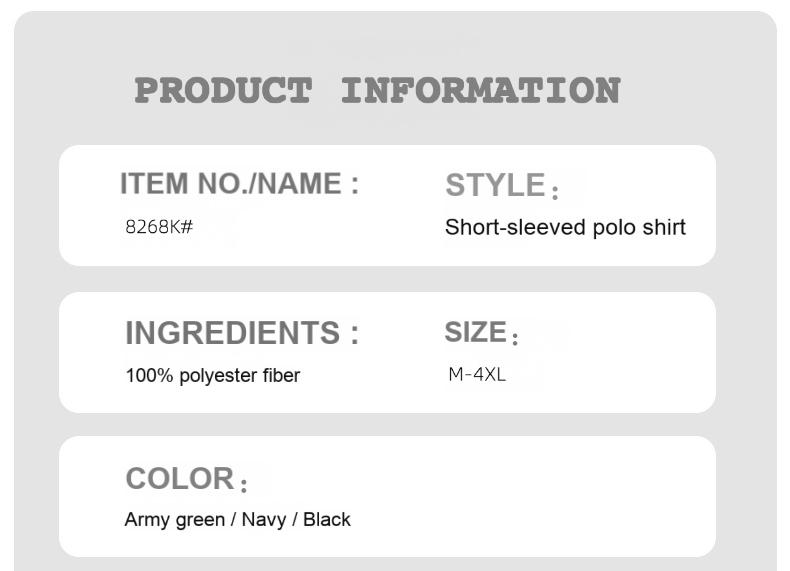Select the SIZE label
Screen dimensions: 790x571
click(476, 332)
